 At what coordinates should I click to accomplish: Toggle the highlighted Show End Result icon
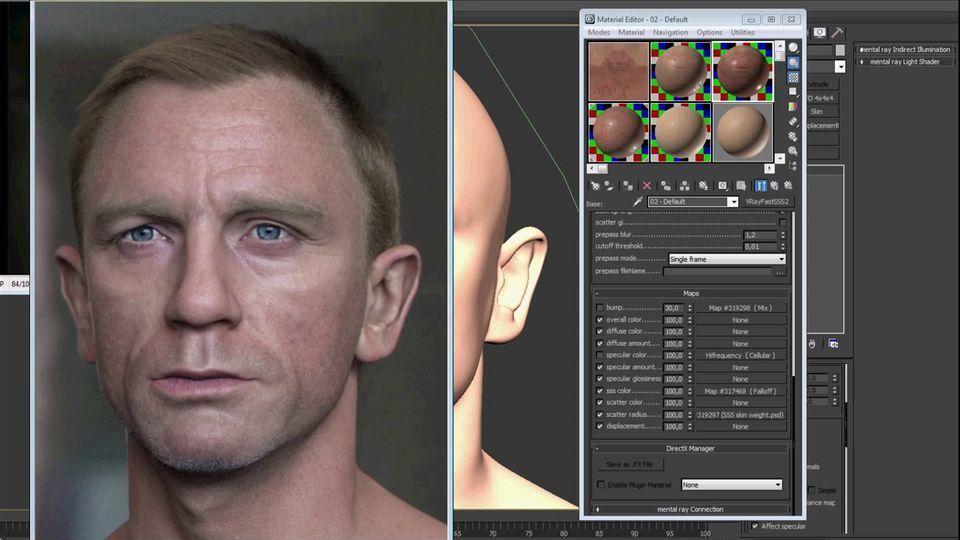pos(760,186)
